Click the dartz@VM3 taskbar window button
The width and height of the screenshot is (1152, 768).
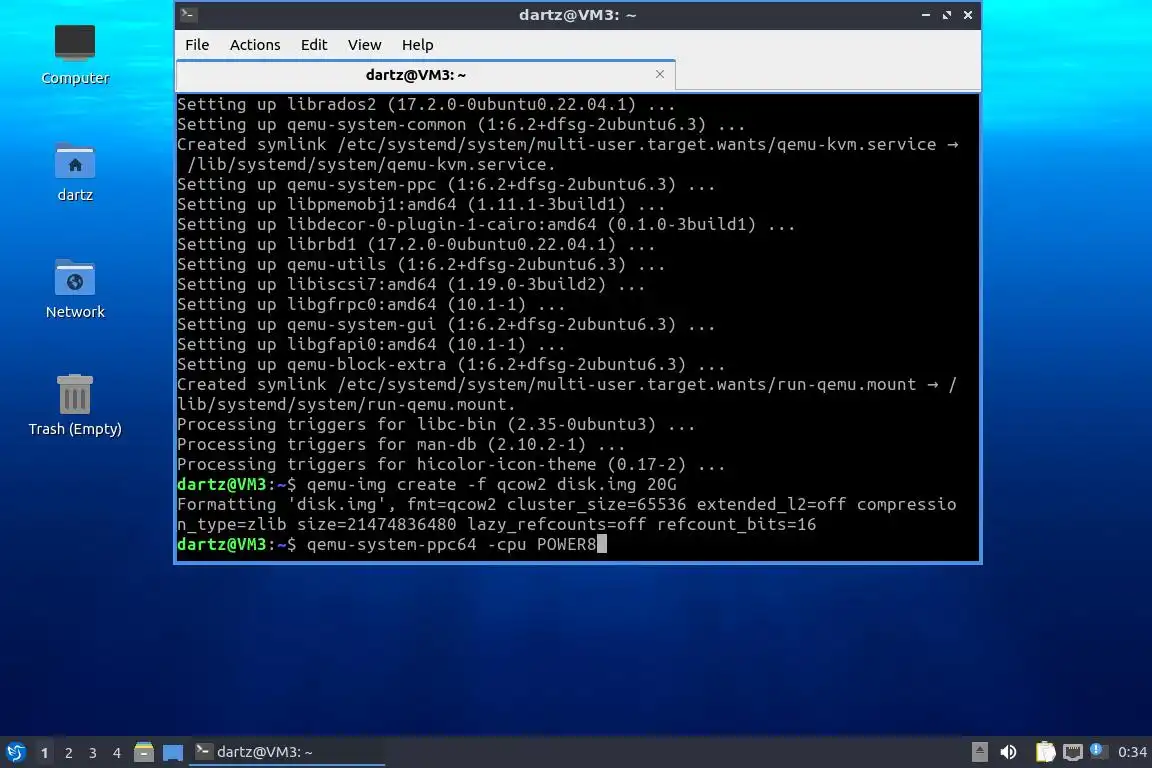(x=287, y=752)
